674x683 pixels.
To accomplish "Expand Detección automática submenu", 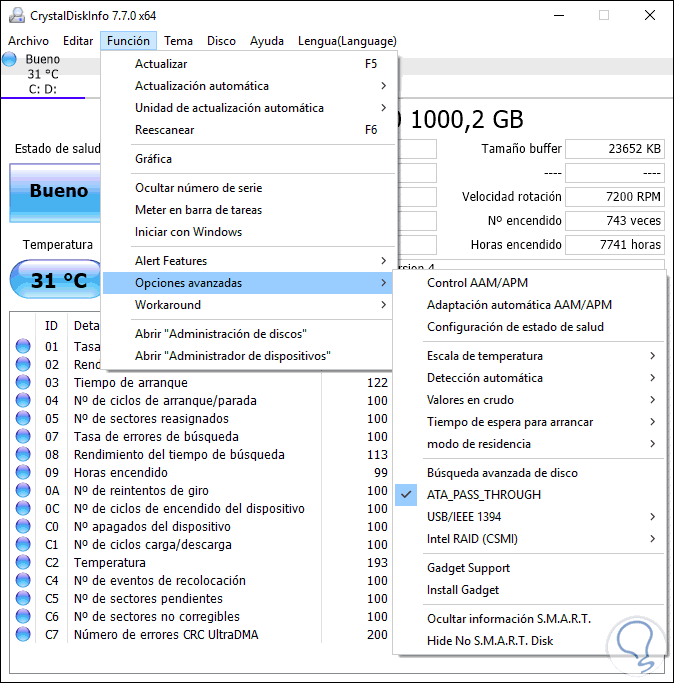I will coord(529,378).
